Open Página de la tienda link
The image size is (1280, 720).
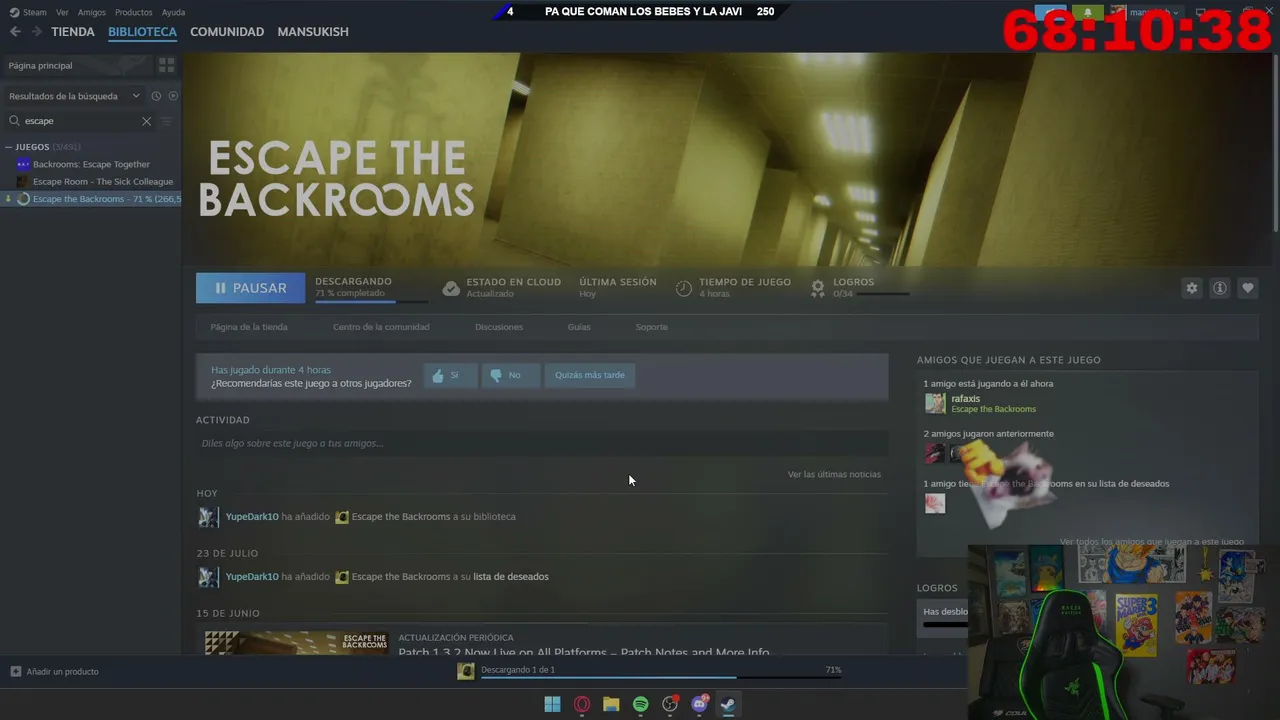[x=249, y=327]
